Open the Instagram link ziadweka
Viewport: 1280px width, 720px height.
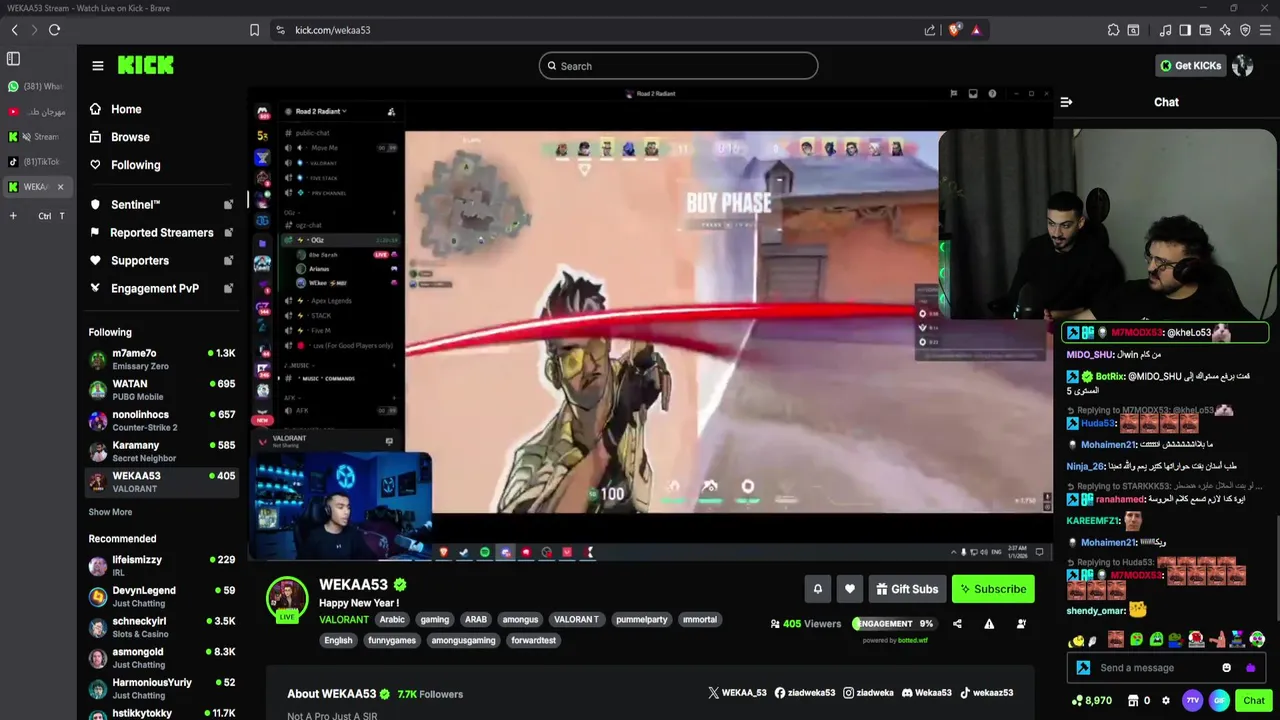click(868, 693)
